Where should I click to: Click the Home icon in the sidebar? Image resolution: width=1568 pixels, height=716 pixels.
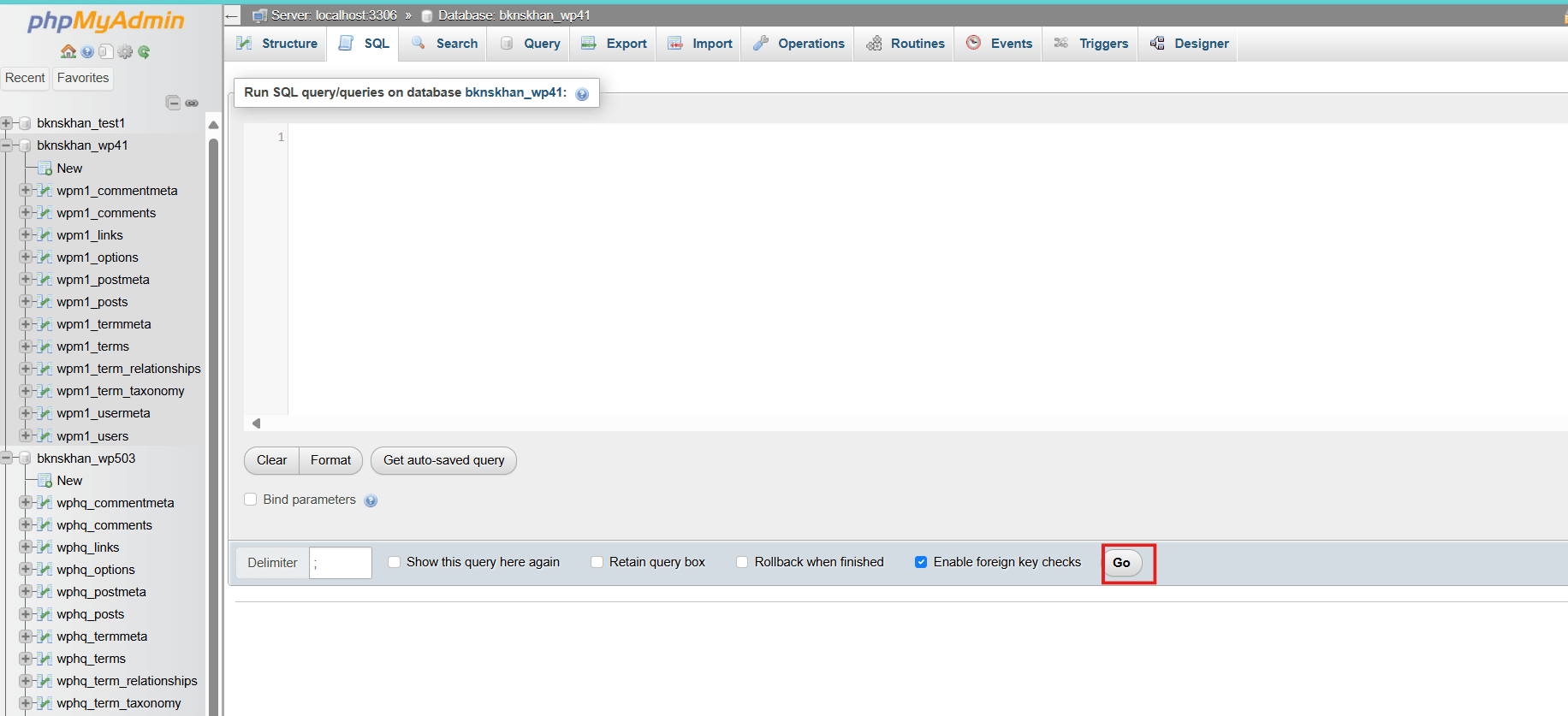coord(68,52)
